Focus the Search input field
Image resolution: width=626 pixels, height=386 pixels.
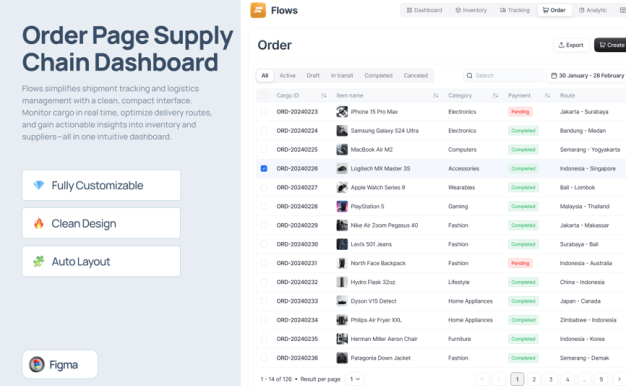pyautogui.click(x=503, y=75)
